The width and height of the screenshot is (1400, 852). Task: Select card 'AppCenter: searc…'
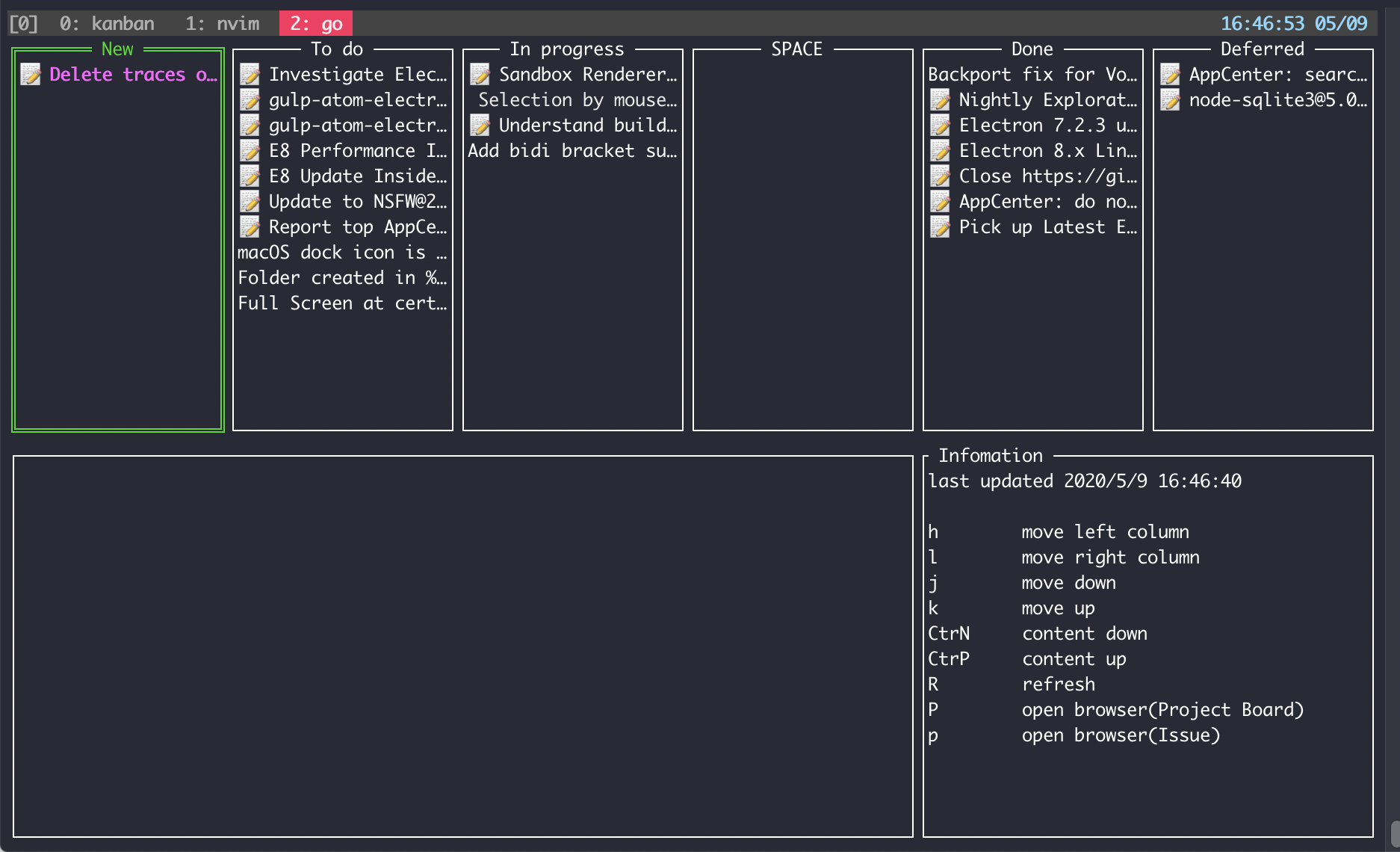[1263, 74]
